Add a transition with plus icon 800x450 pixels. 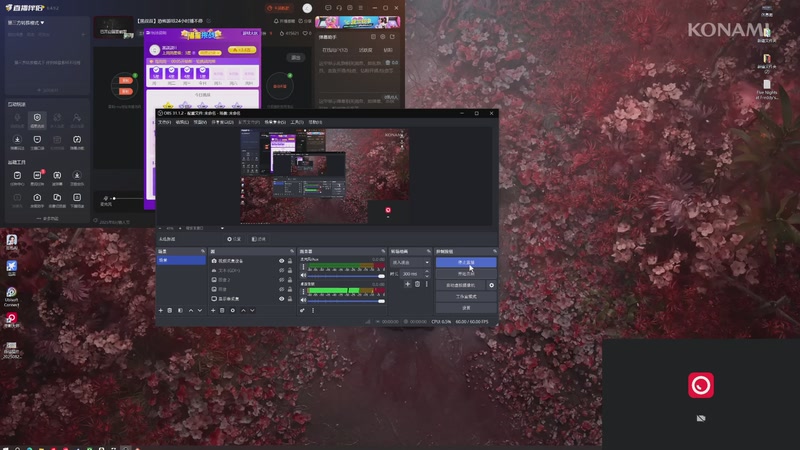(408, 284)
